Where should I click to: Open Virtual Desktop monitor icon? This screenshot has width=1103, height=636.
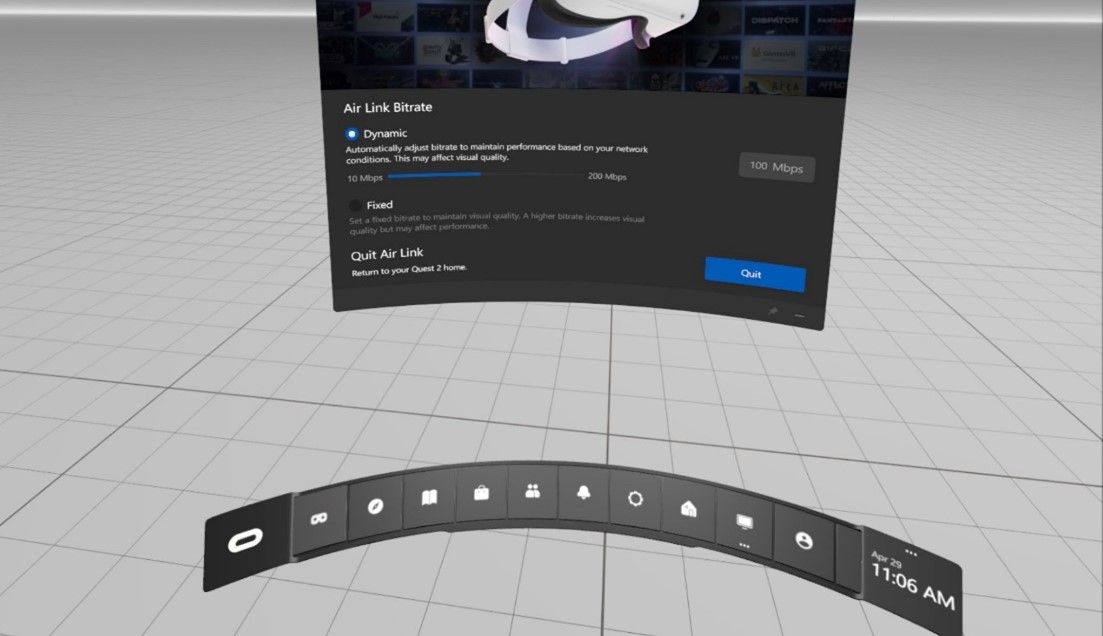point(743,522)
